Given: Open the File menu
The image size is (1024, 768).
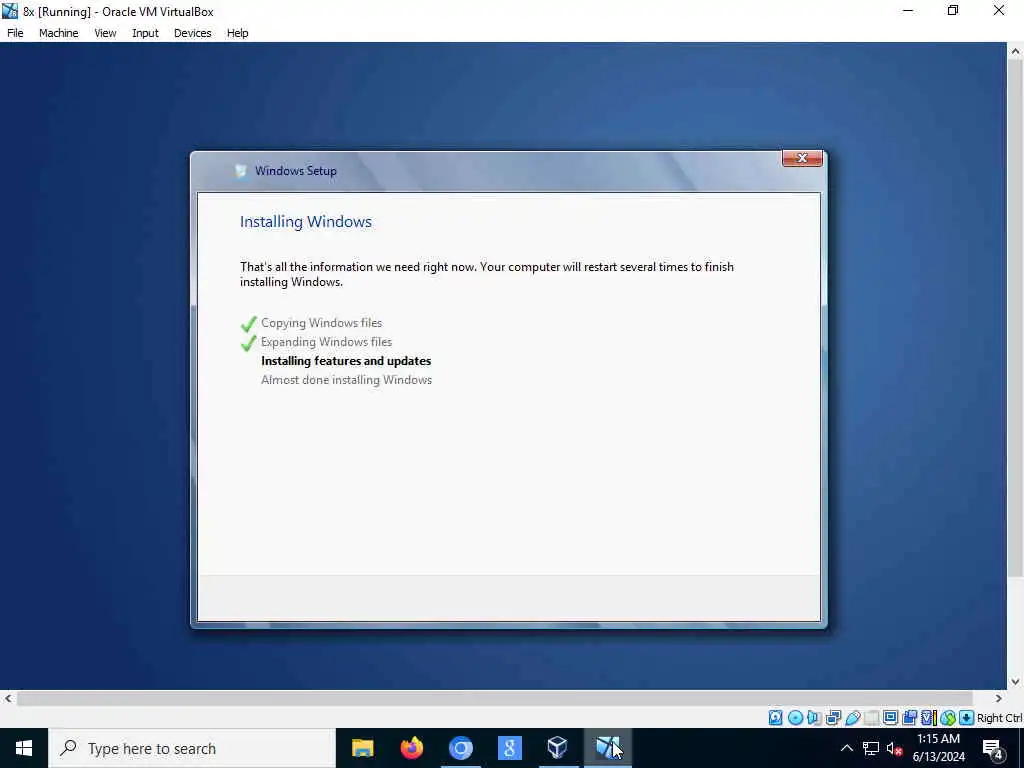Looking at the screenshot, I should click(15, 33).
